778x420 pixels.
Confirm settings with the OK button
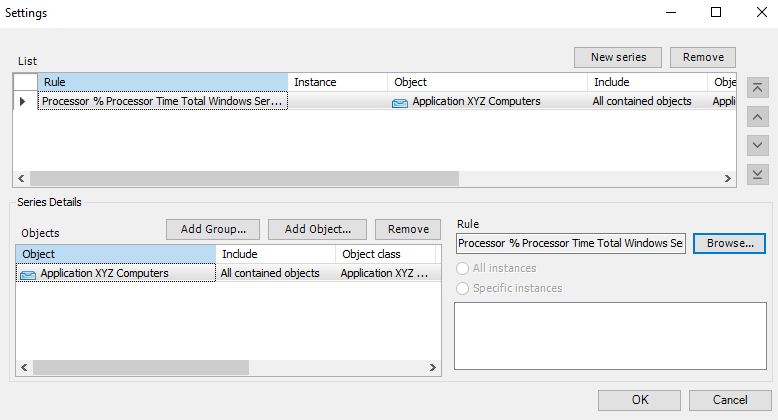tap(639, 400)
